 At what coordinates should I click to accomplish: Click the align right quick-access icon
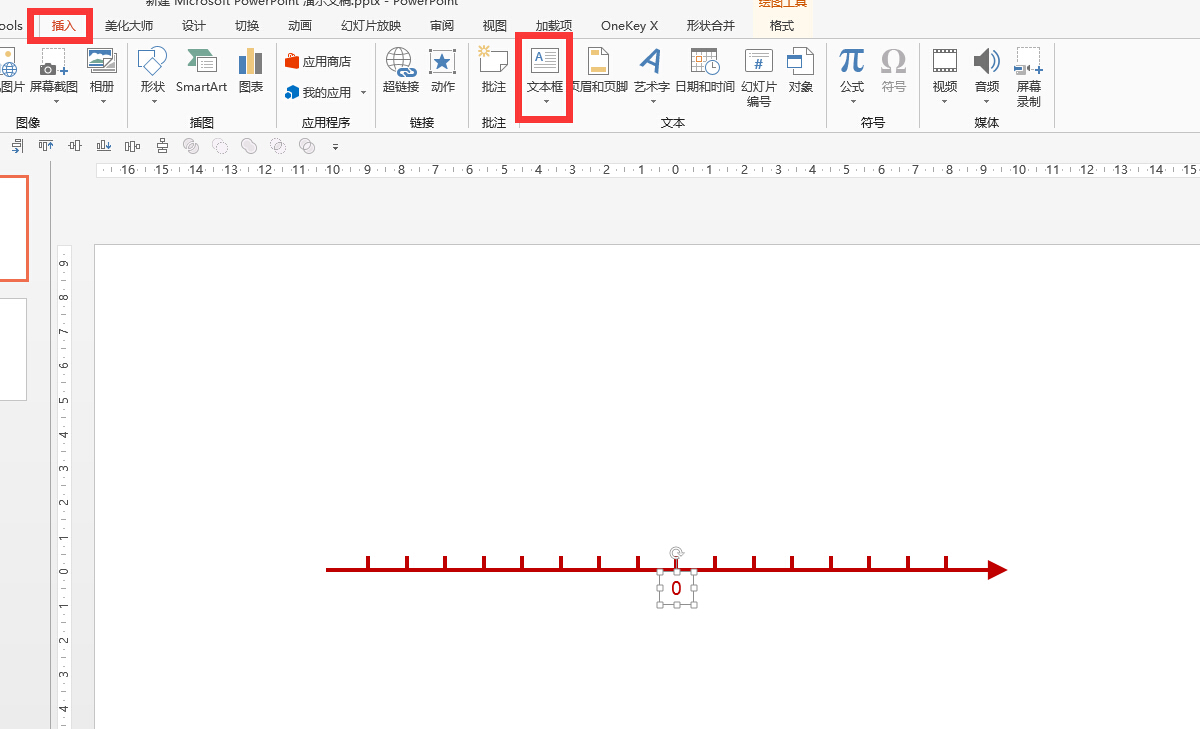click(17, 146)
